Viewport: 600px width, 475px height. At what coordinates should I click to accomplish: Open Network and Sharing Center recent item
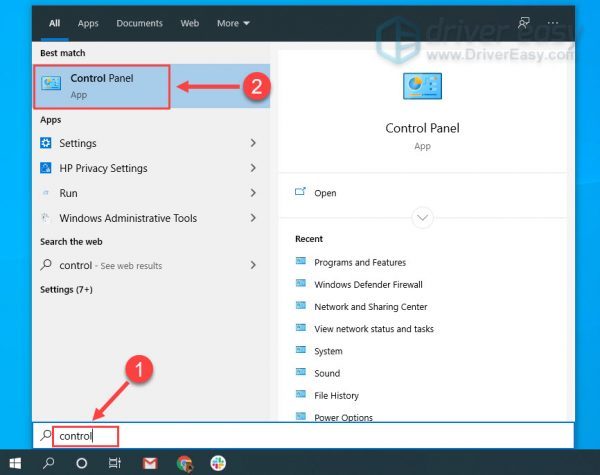370,307
